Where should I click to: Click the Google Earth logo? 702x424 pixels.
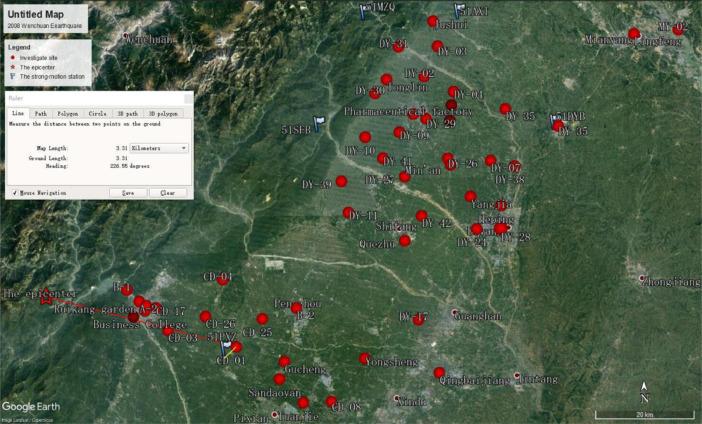point(30,406)
